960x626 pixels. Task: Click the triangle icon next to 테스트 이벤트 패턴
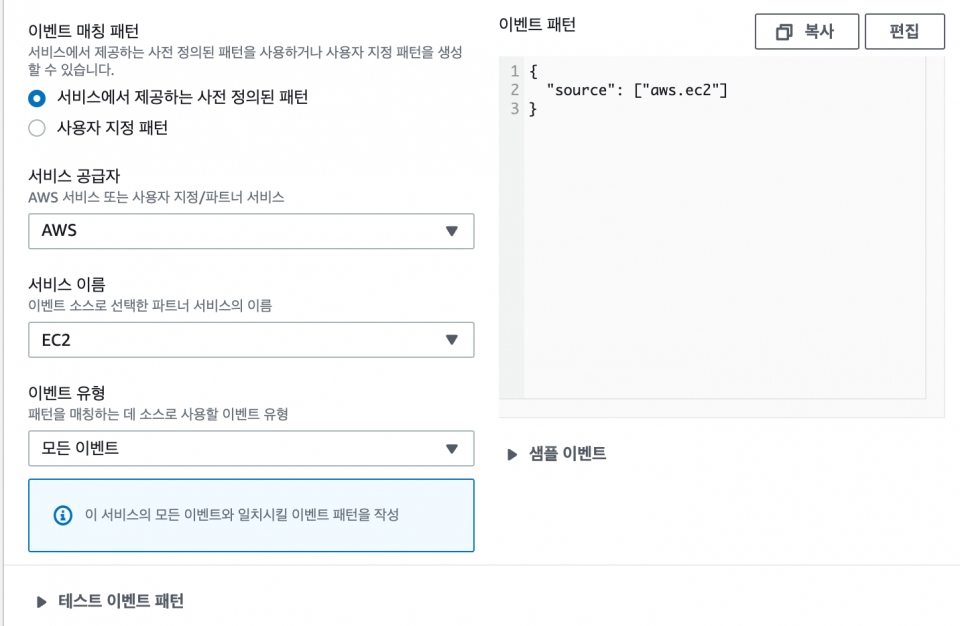(41, 601)
